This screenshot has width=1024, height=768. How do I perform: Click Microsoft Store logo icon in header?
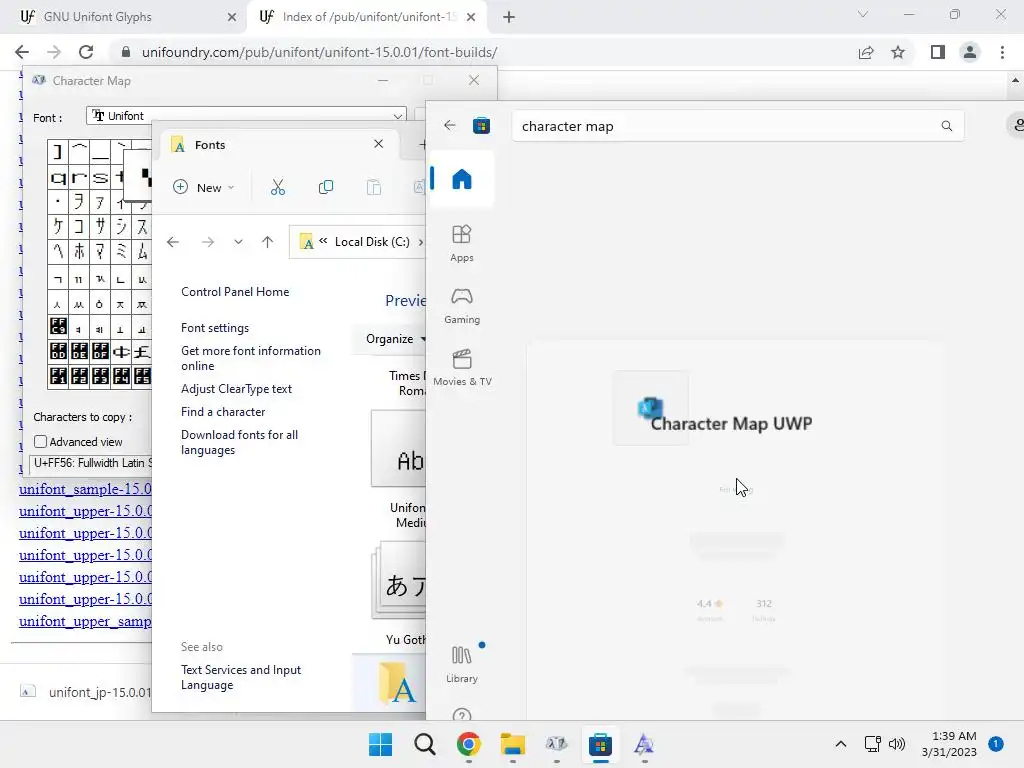coord(481,125)
